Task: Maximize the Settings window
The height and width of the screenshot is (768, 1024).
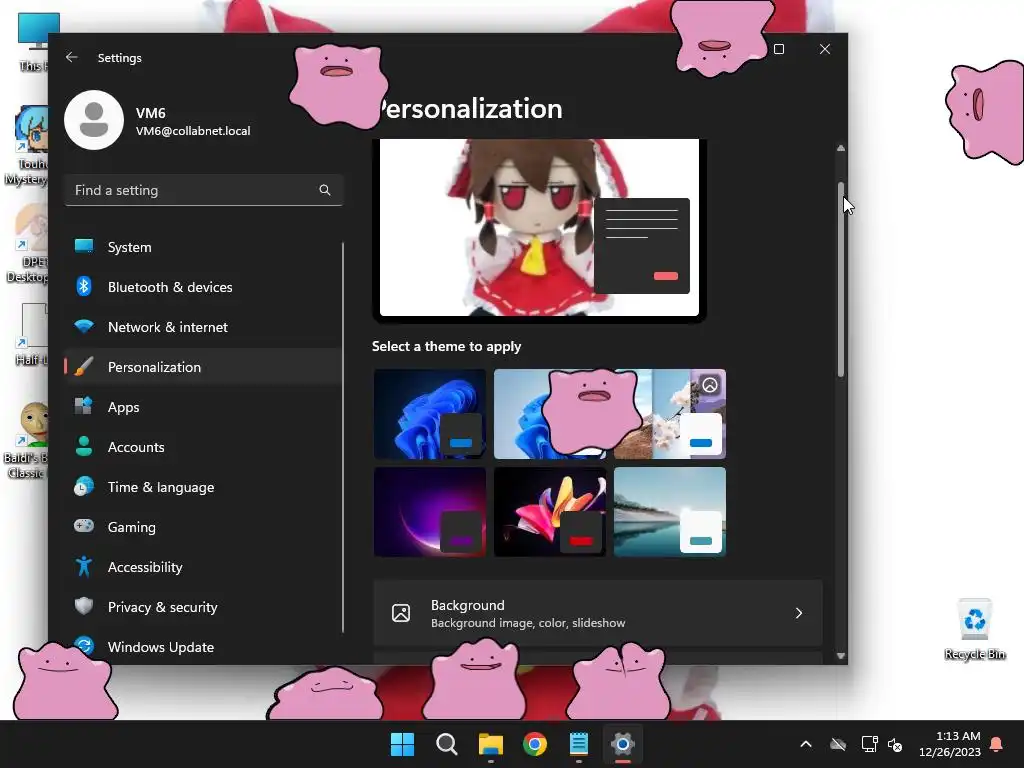Action: point(778,49)
